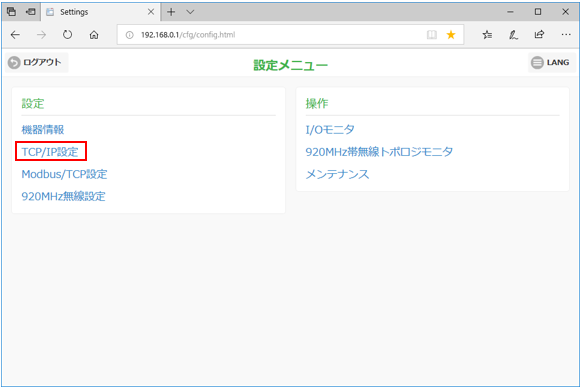Click the 設定 section heading
This screenshot has height=389, width=581.
33,104
